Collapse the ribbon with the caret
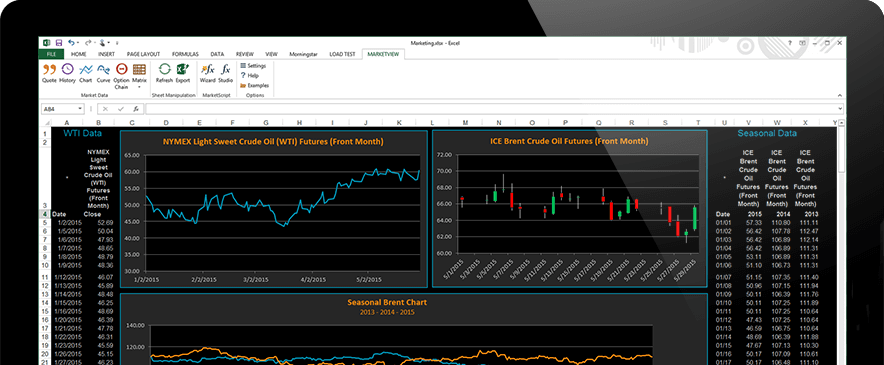 coord(839,95)
